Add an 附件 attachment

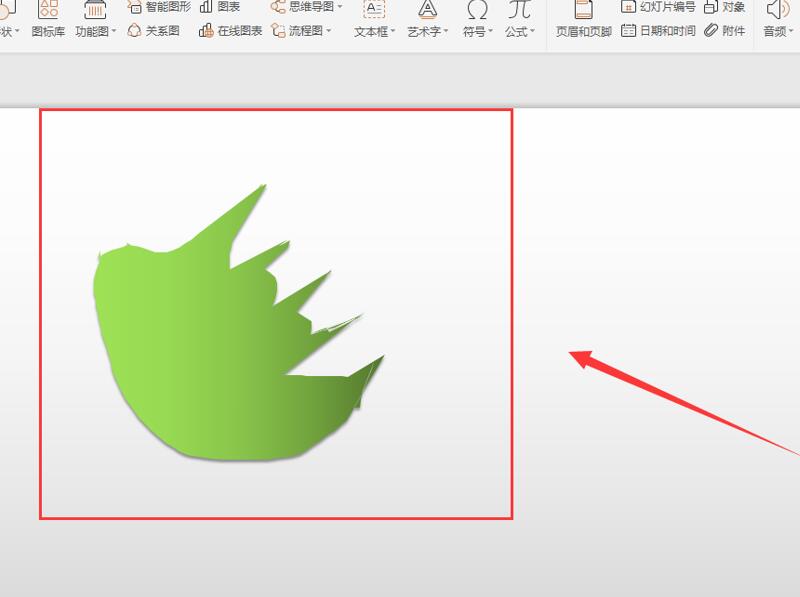[x=724, y=31]
